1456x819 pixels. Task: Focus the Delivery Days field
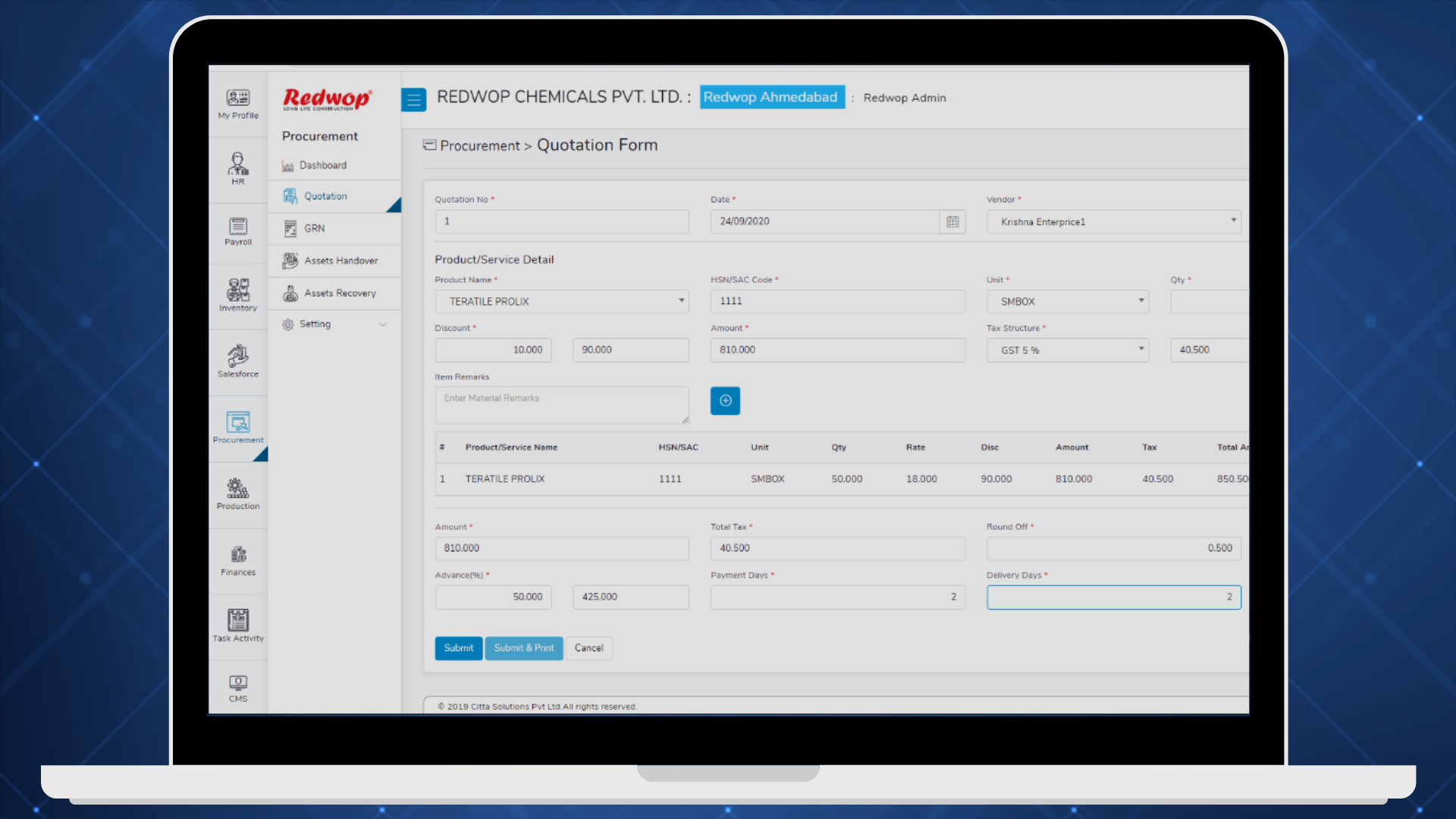pos(1114,597)
